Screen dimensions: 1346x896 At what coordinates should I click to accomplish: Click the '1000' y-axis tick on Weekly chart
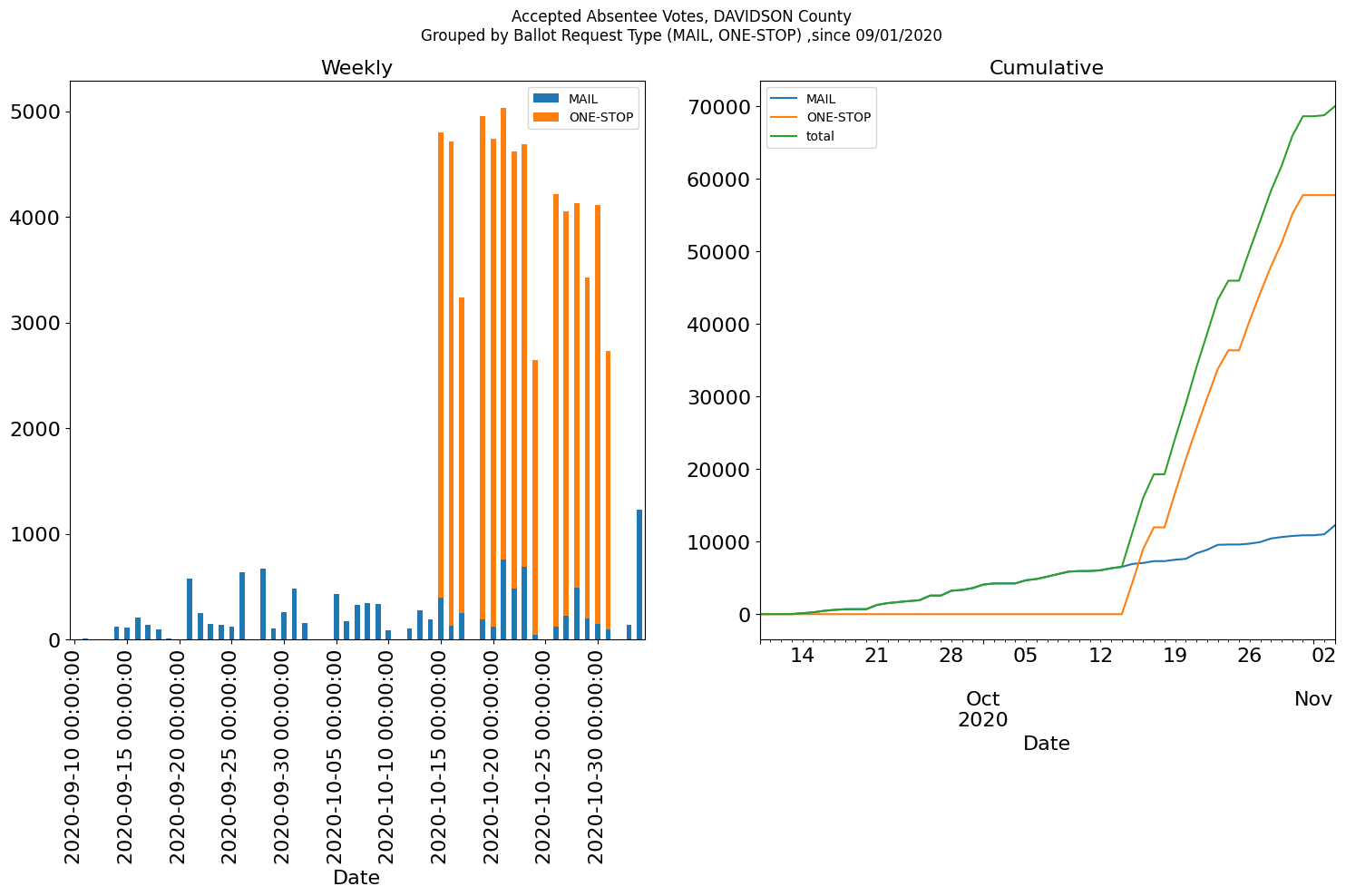(x=35, y=535)
